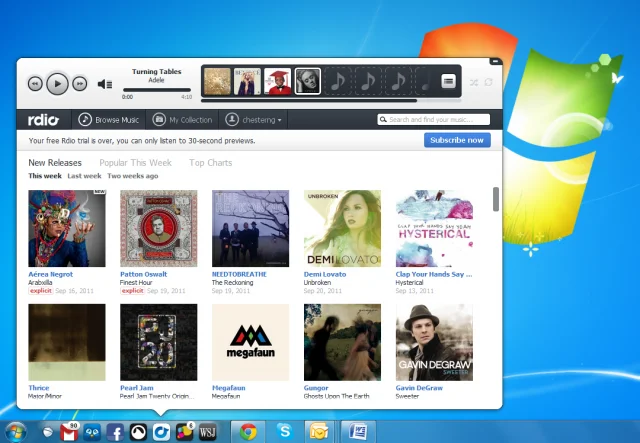The image size is (640, 443).
Task: Click the rdio logo
Action: [43, 120]
